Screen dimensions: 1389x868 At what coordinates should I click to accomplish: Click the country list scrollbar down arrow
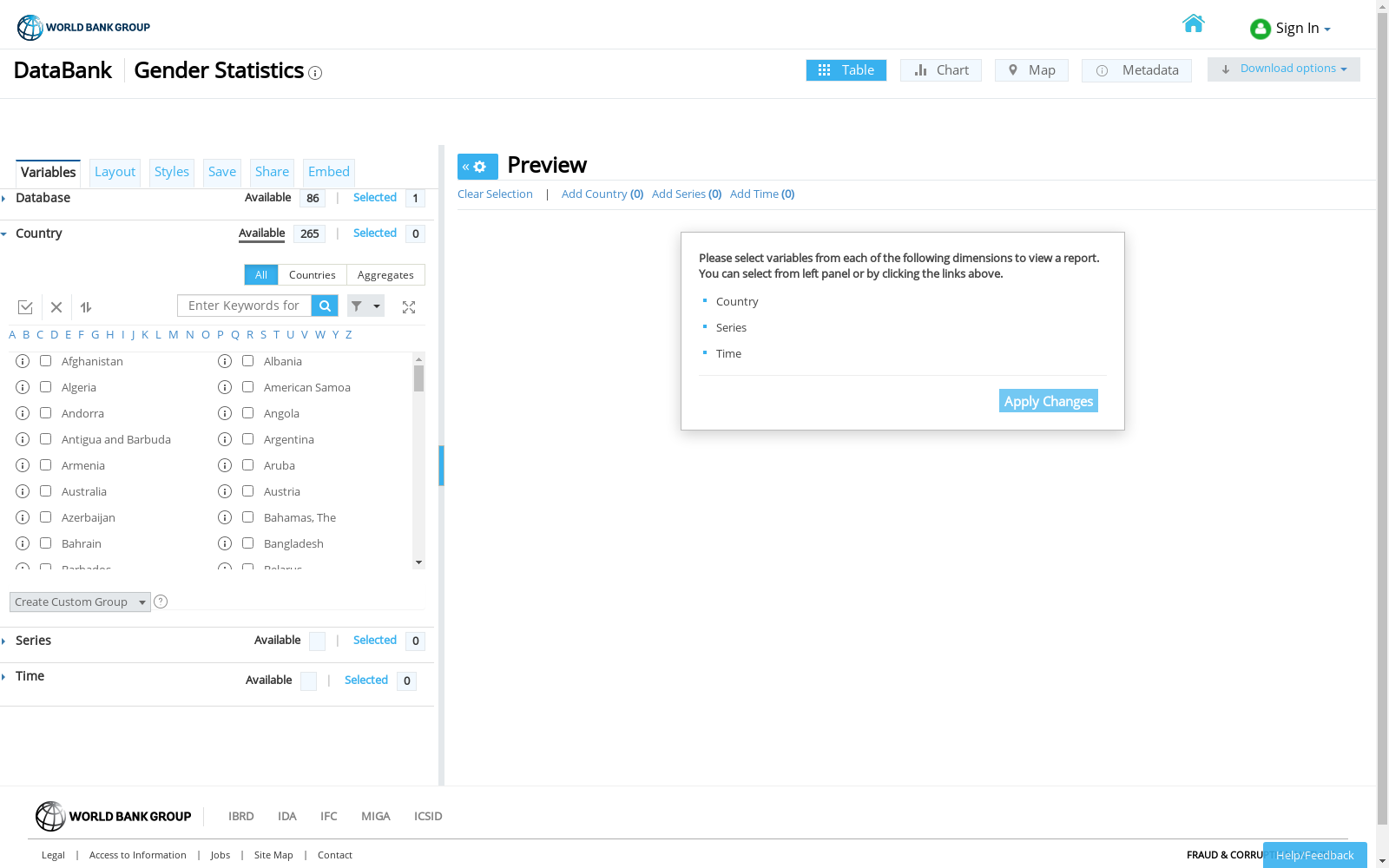pos(418,562)
